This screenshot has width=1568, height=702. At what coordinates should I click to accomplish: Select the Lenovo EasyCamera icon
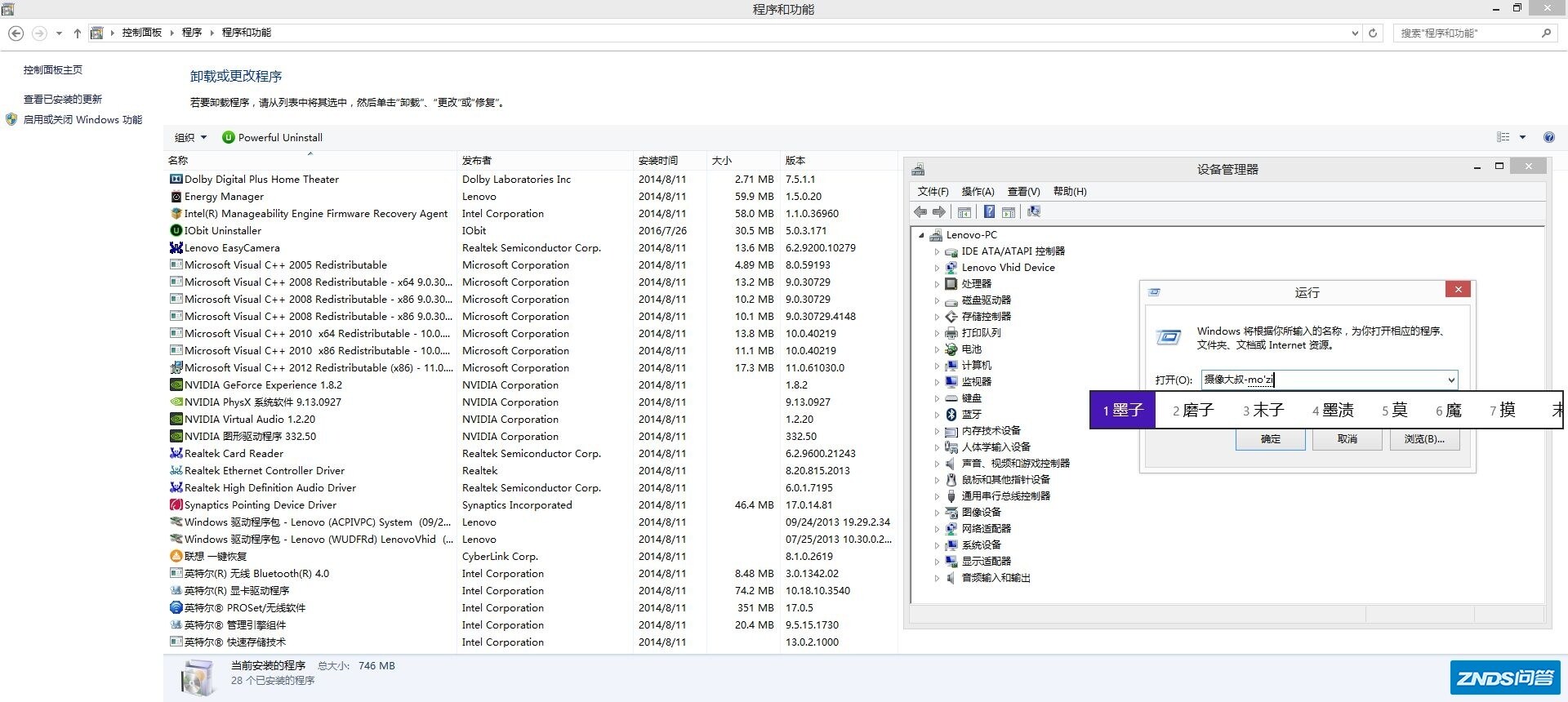point(176,247)
